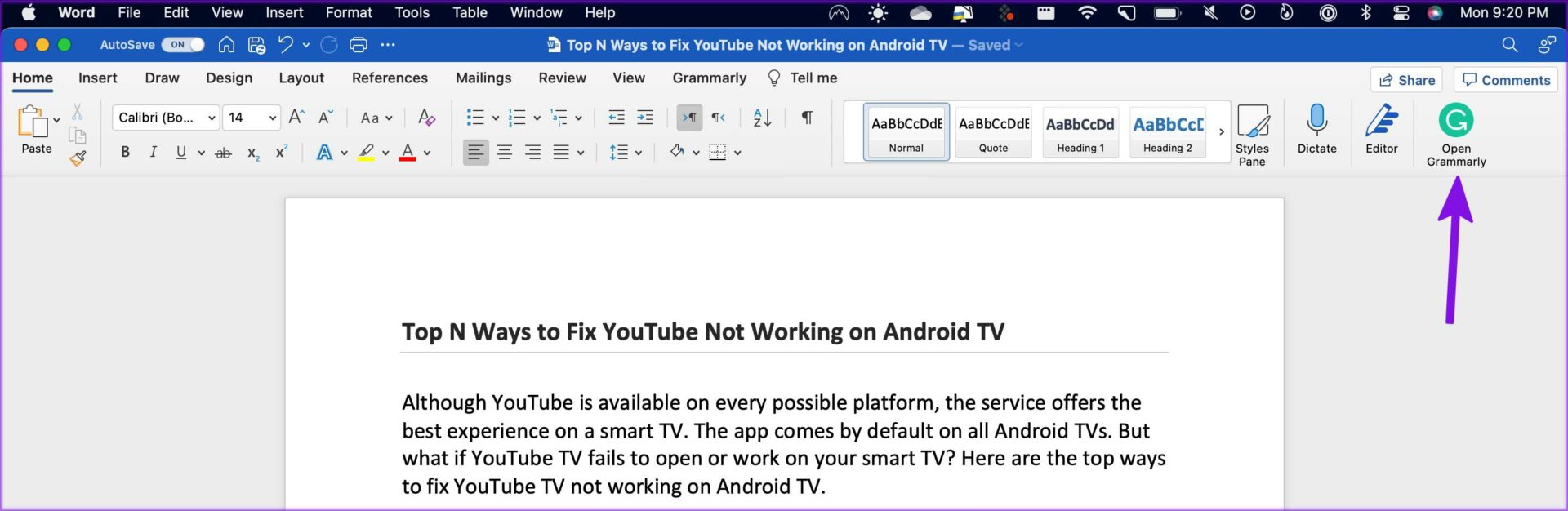
Task: Decrease the paragraph indent
Action: click(x=617, y=118)
